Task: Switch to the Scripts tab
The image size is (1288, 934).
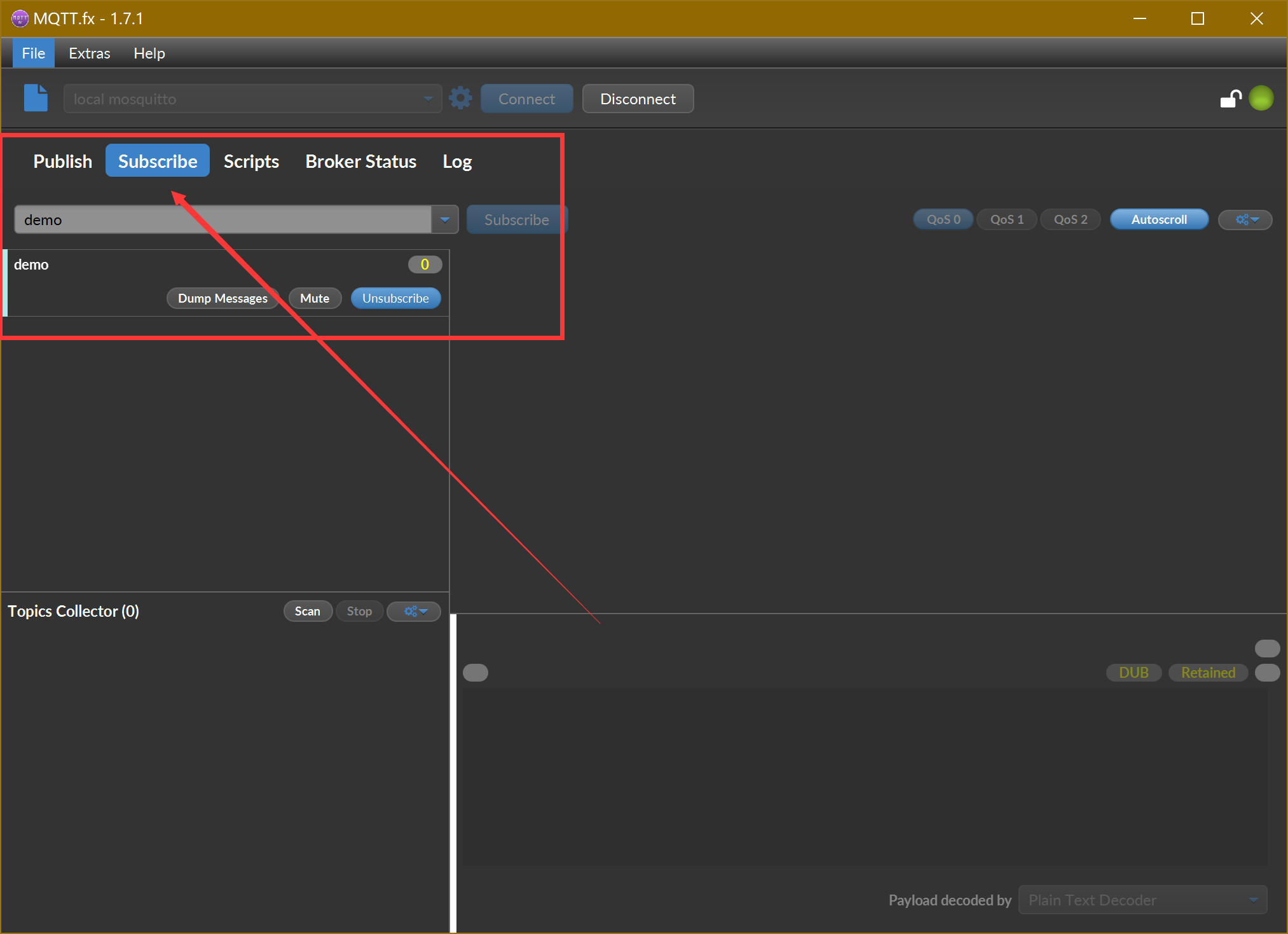Action: point(251,161)
